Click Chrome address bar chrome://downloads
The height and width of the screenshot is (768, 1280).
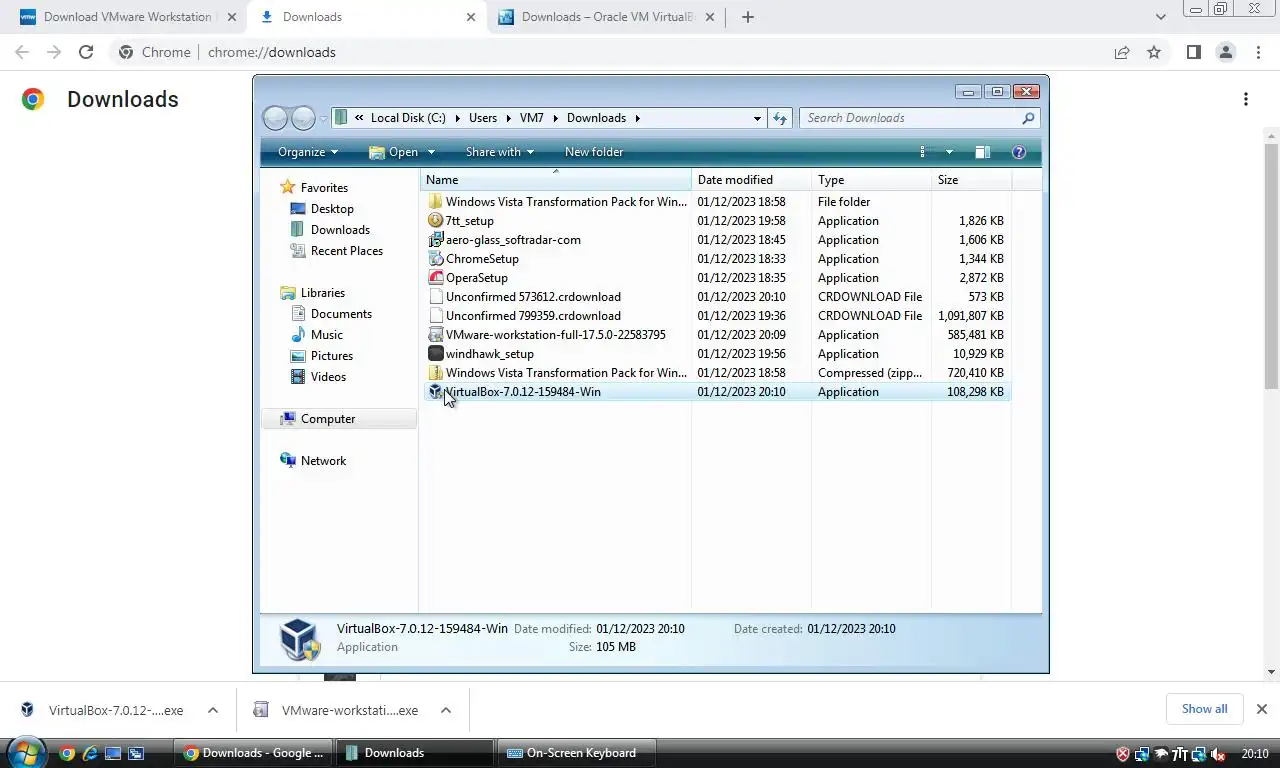[271, 52]
